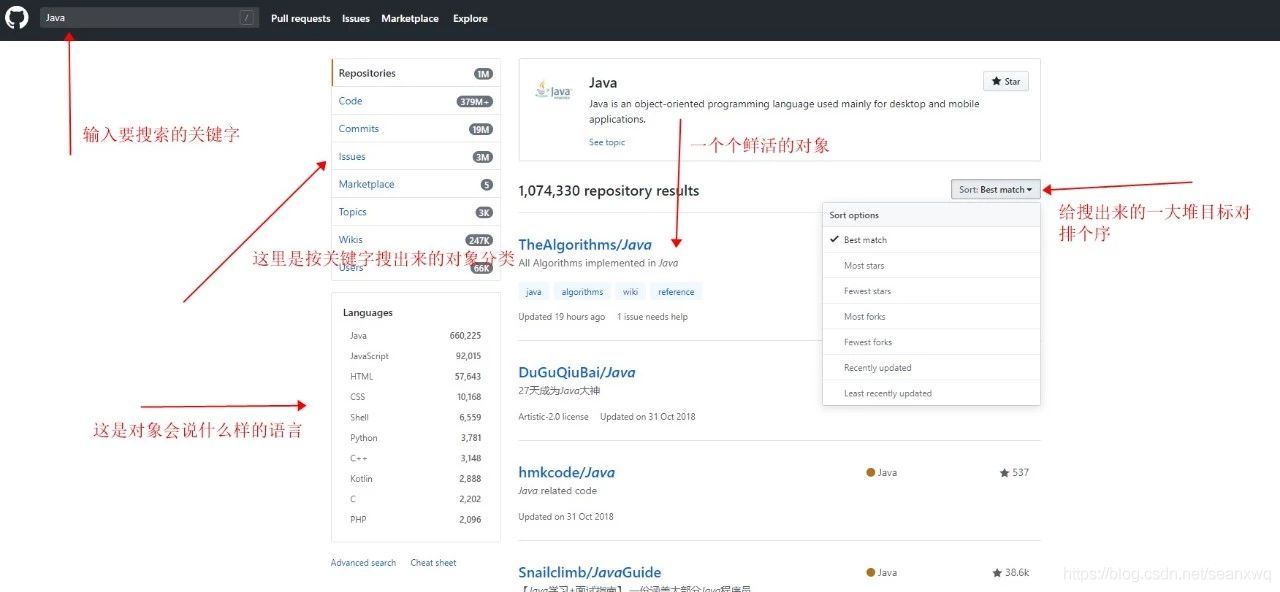1280x592 pixels.
Task: Sort results by Most forks
Action: (x=931, y=317)
